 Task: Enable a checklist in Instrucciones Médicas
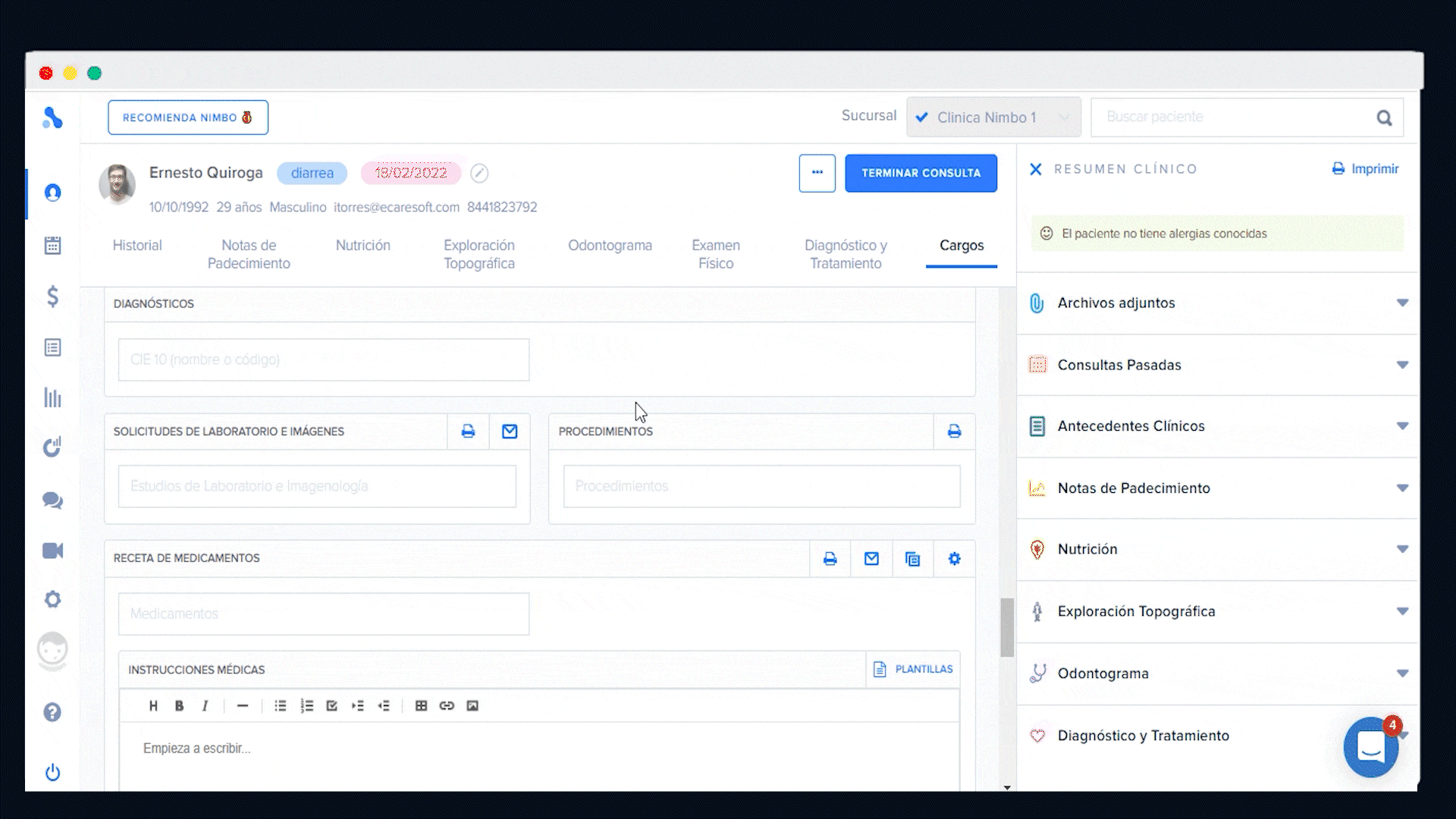[x=331, y=705]
